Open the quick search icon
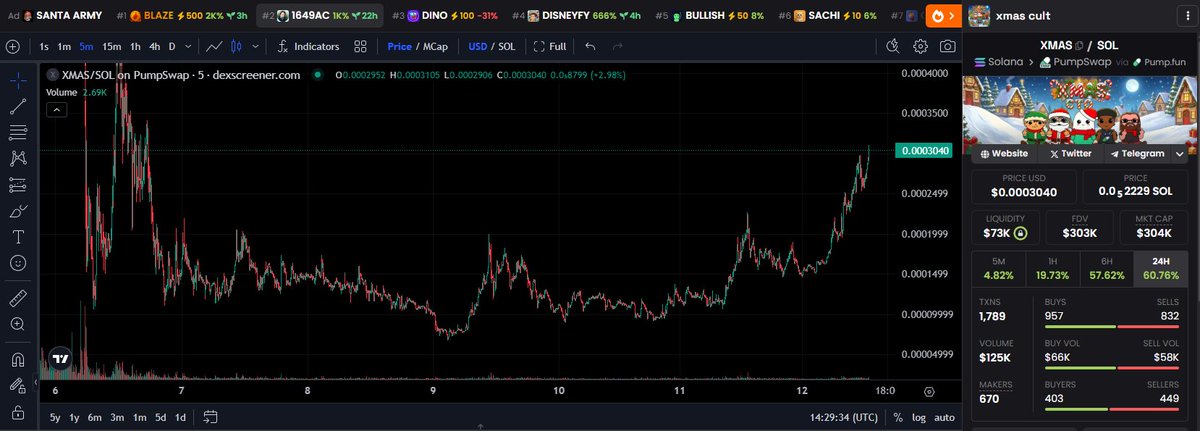 click(894, 46)
